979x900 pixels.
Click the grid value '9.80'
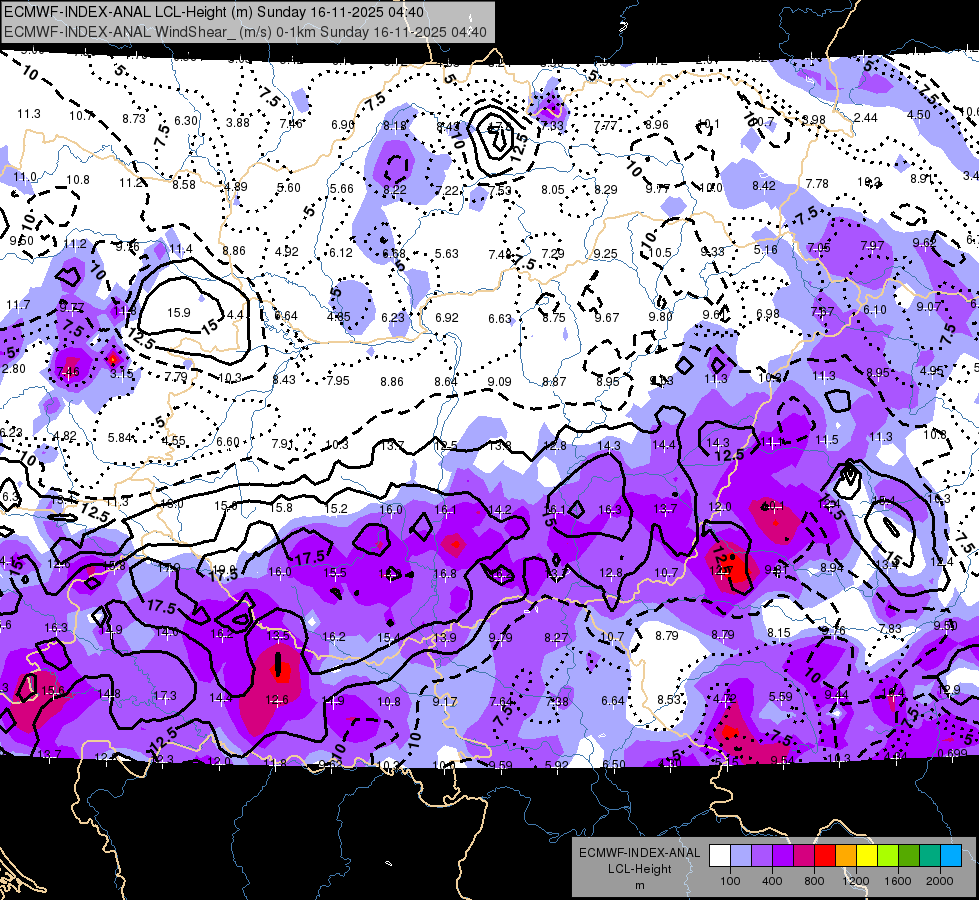coord(660,317)
